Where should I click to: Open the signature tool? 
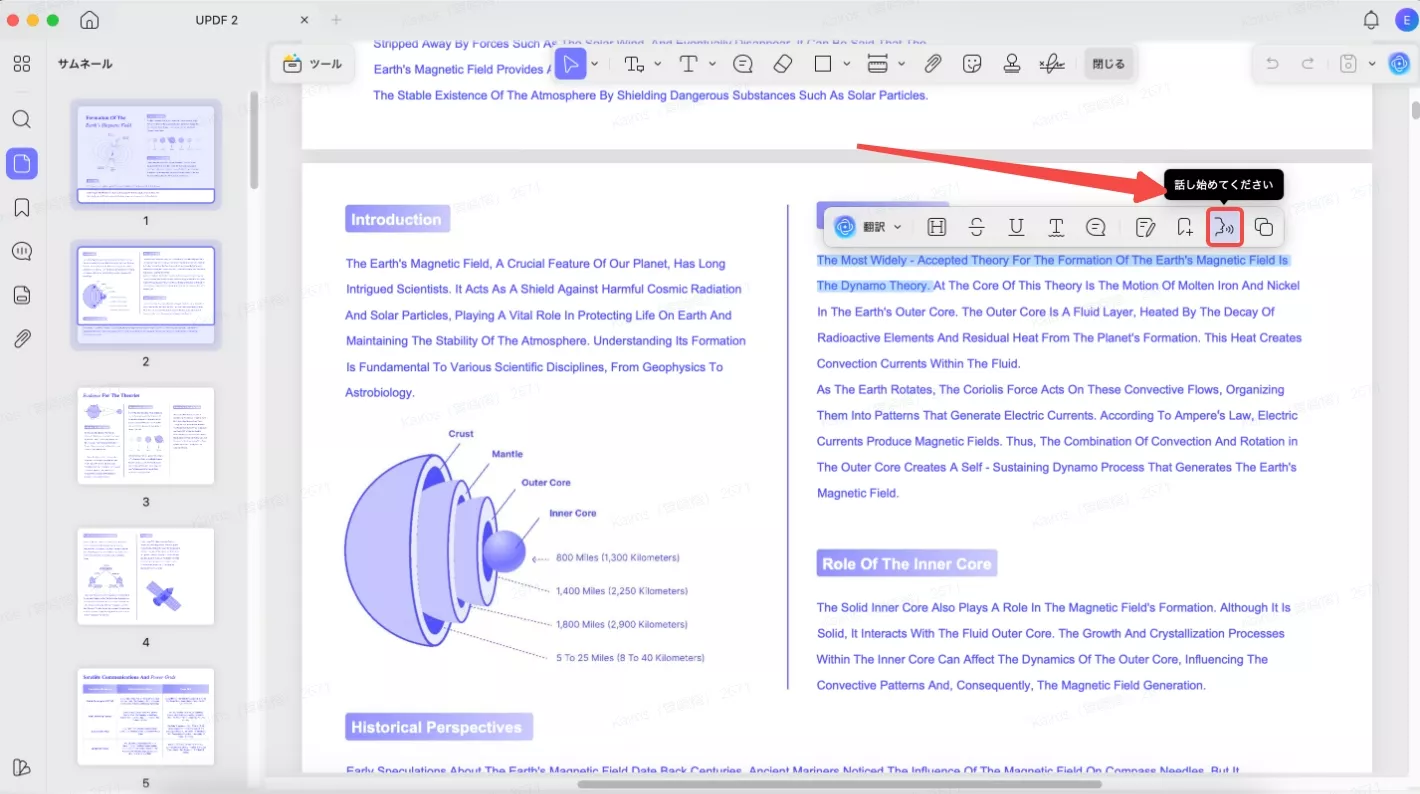pyautogui.click(x=1051, y=64)
